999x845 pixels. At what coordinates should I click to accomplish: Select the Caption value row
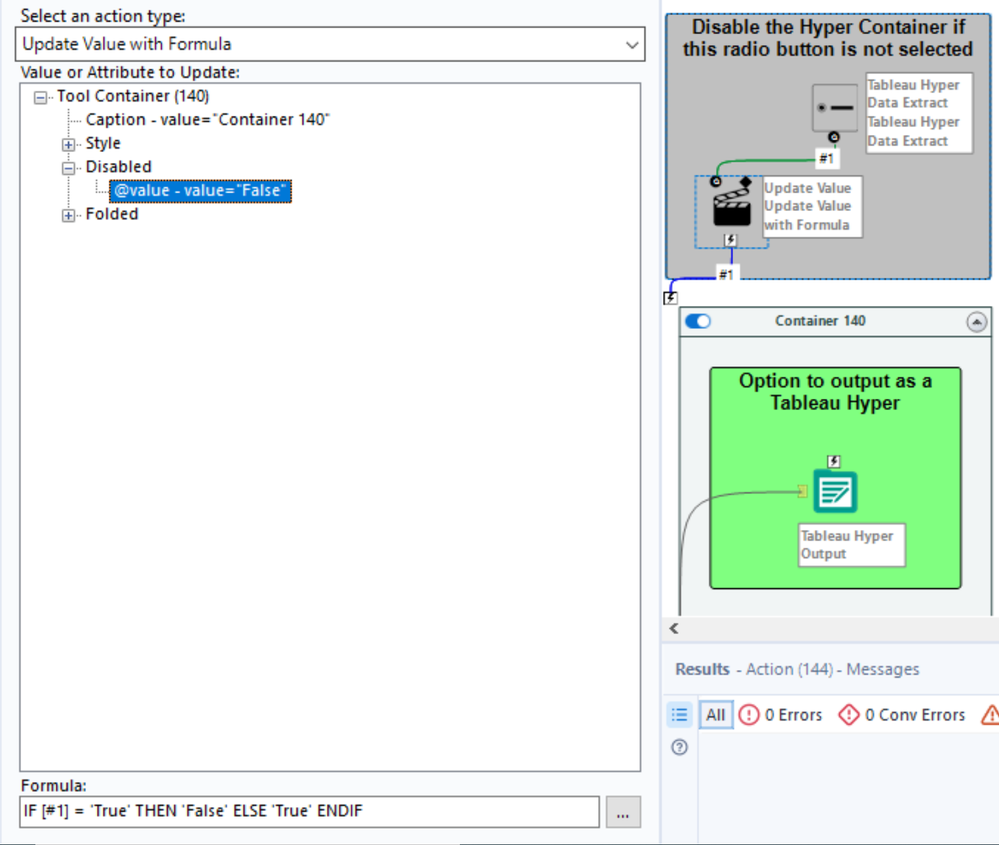pos(208,120)
